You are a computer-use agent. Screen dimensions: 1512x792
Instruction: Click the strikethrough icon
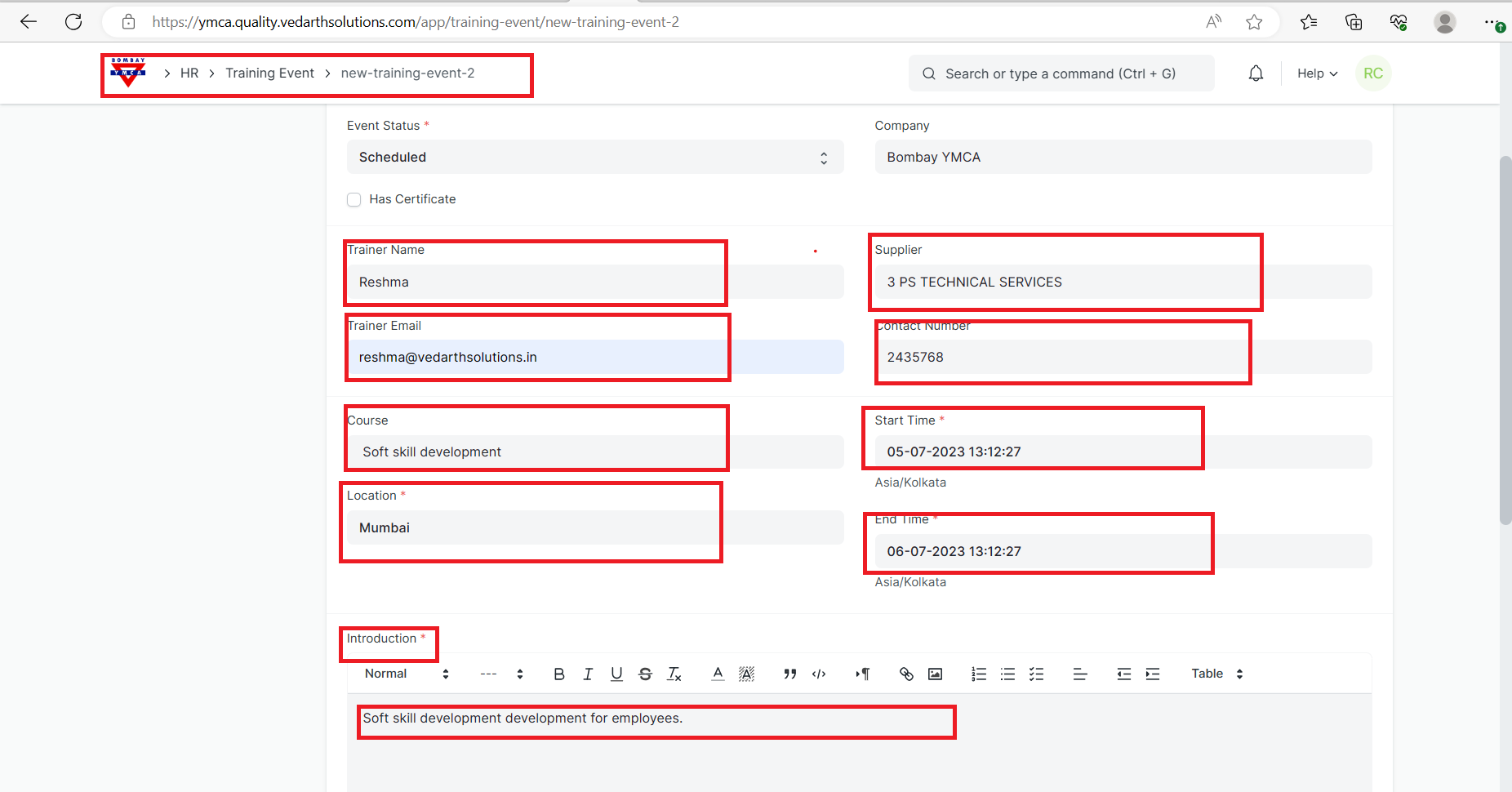point(645,674)
